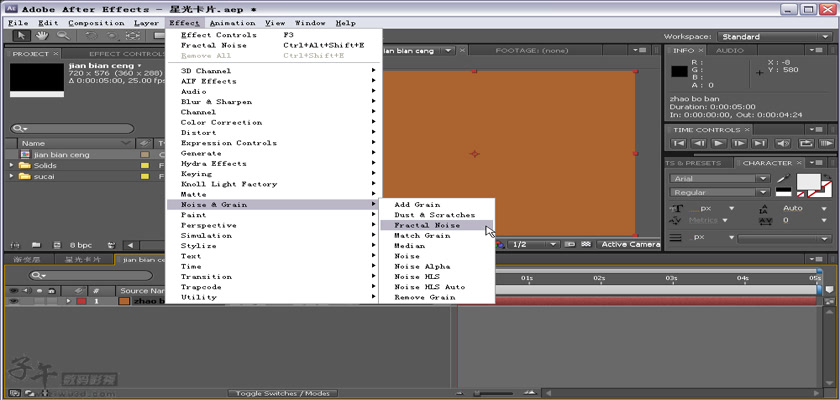Open Effect Controls from Effect menu
This screenshot has width=840, height=400.
273,35
